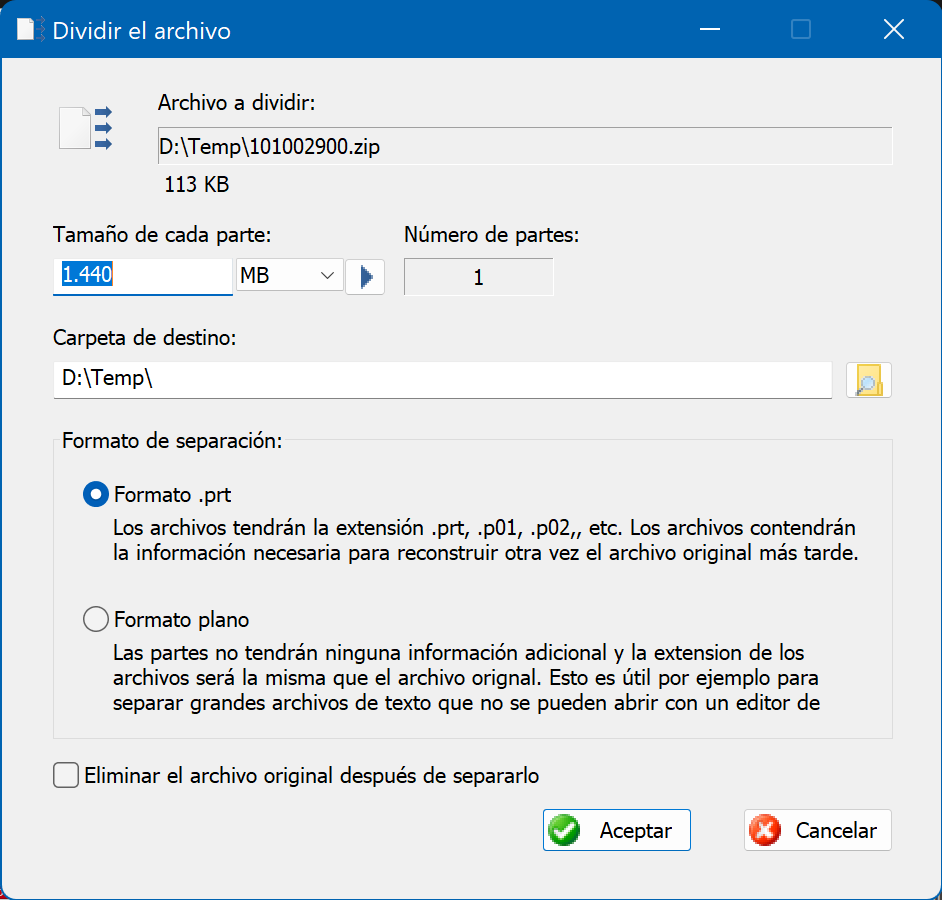
Task: Browse destination folder with magnifier icon
Action: [869, 380]
